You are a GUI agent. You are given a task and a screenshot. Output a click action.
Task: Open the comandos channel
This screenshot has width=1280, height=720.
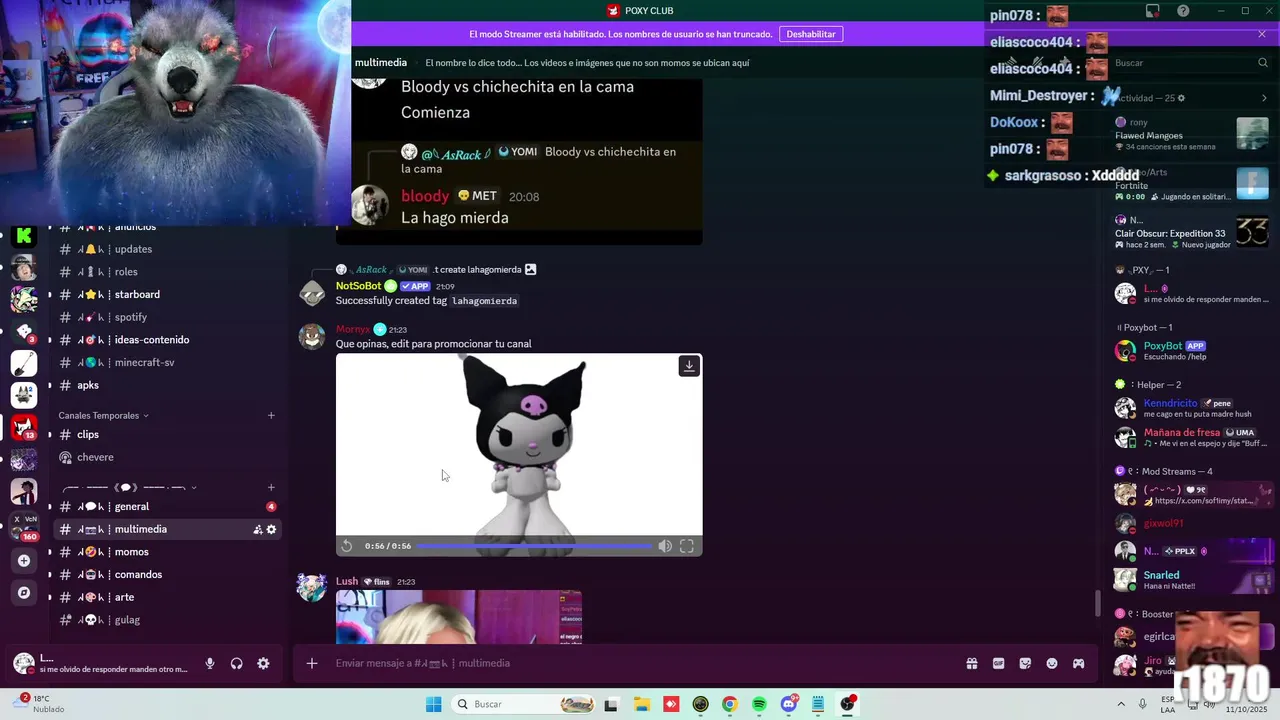[x=167, y=575]
